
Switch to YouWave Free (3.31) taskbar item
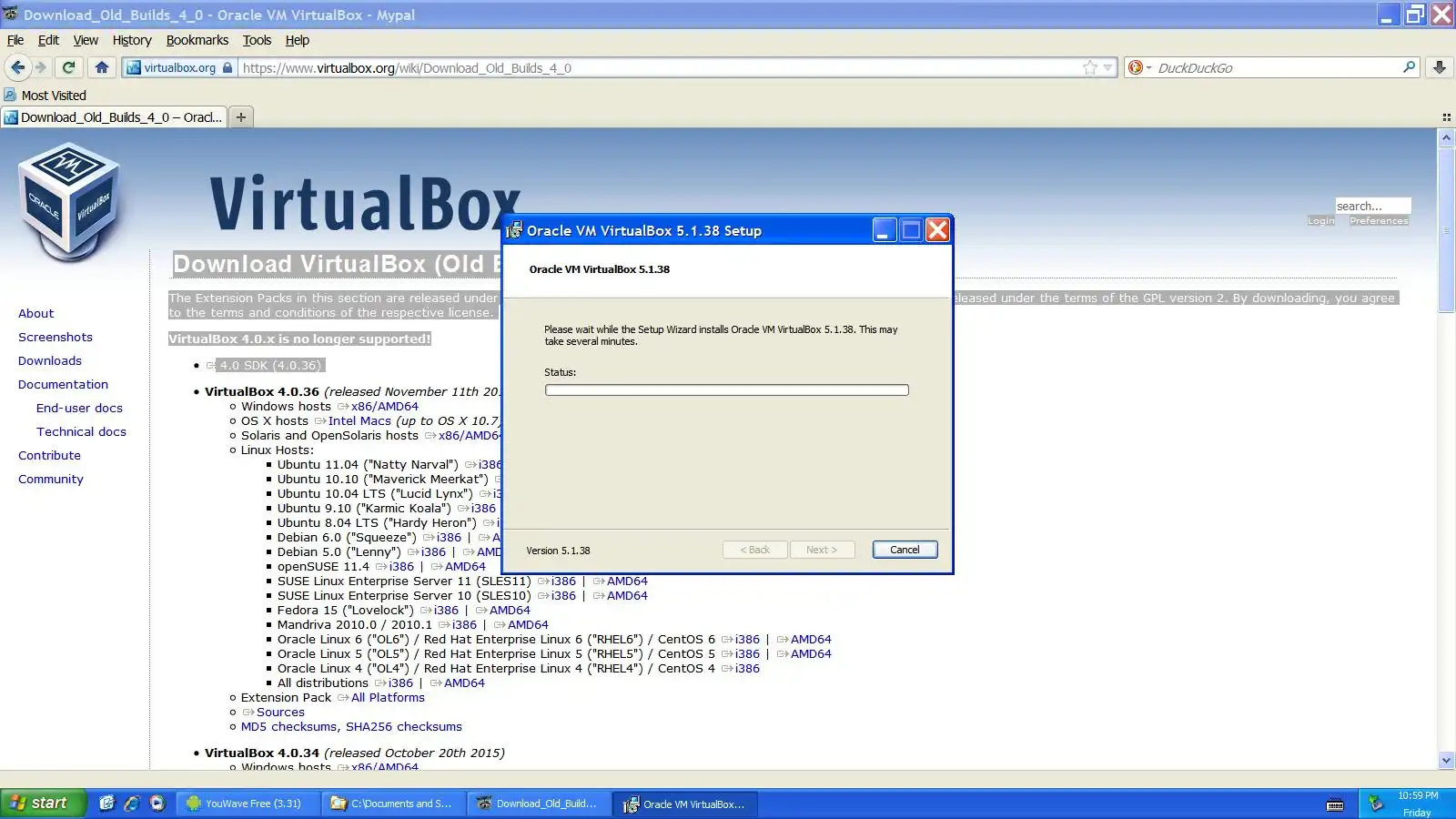[x=249, y=804]
